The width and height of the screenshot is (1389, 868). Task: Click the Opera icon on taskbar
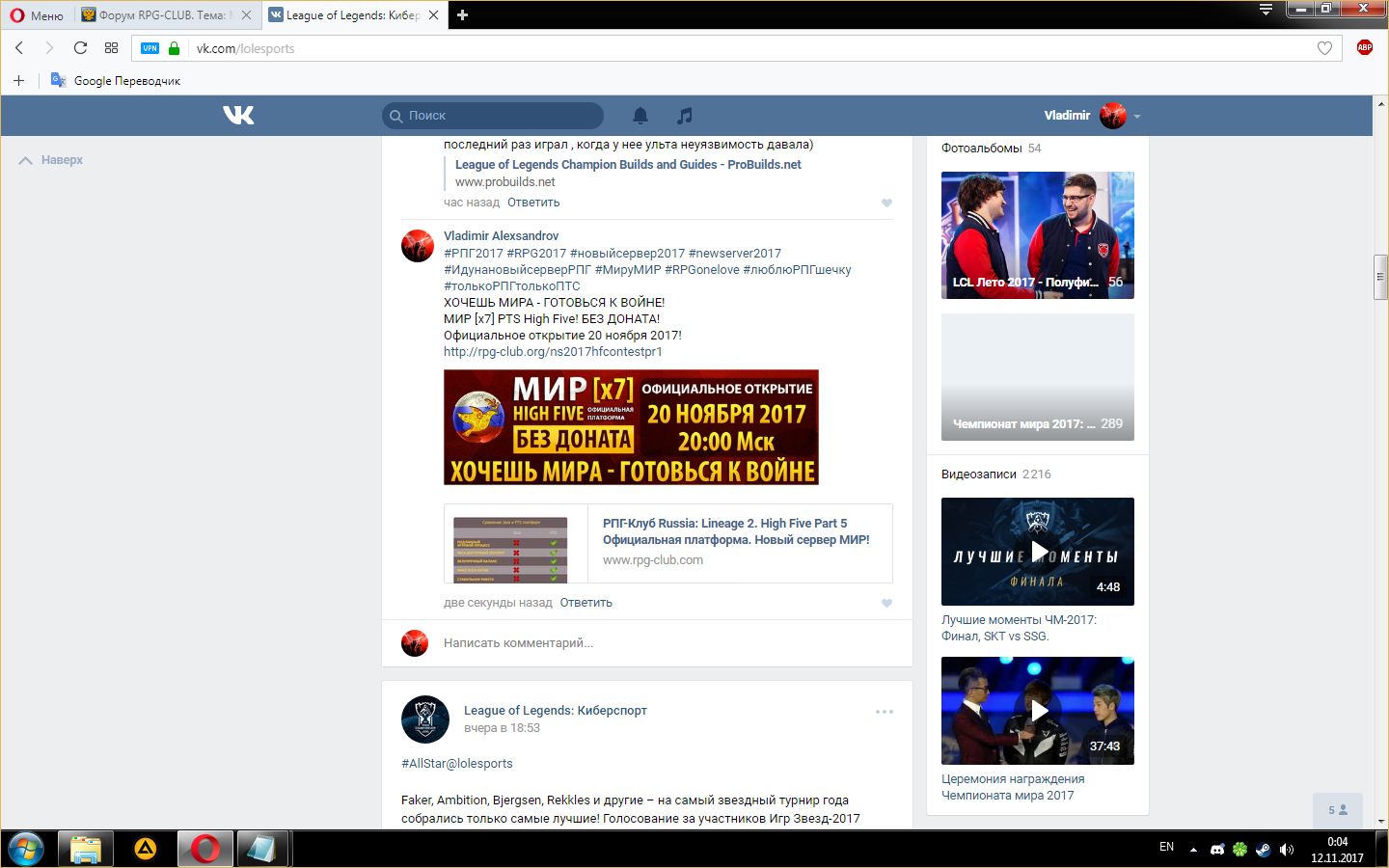[x=204, y=849]
